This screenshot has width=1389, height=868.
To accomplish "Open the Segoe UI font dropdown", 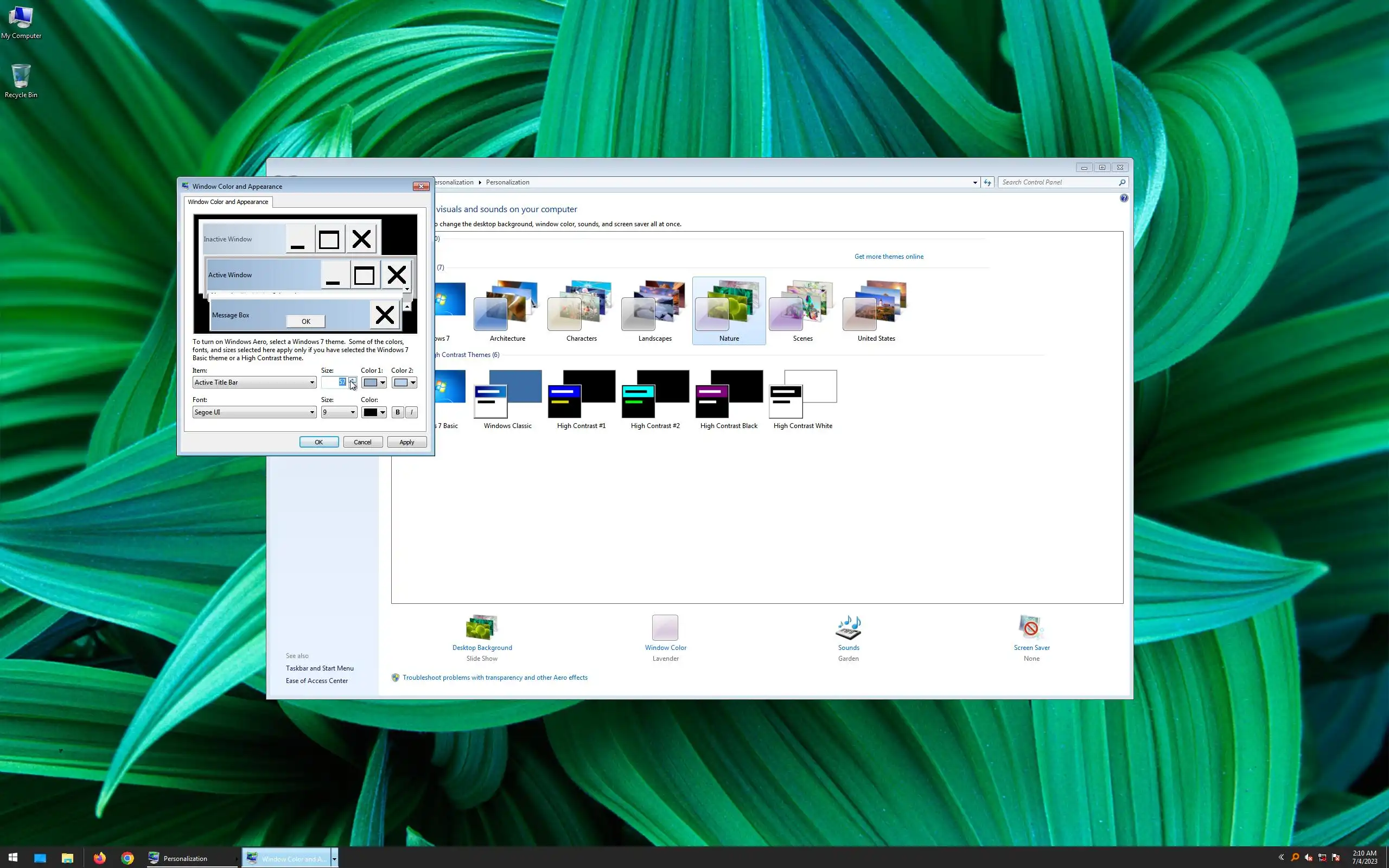I will (x=254, y=412).
